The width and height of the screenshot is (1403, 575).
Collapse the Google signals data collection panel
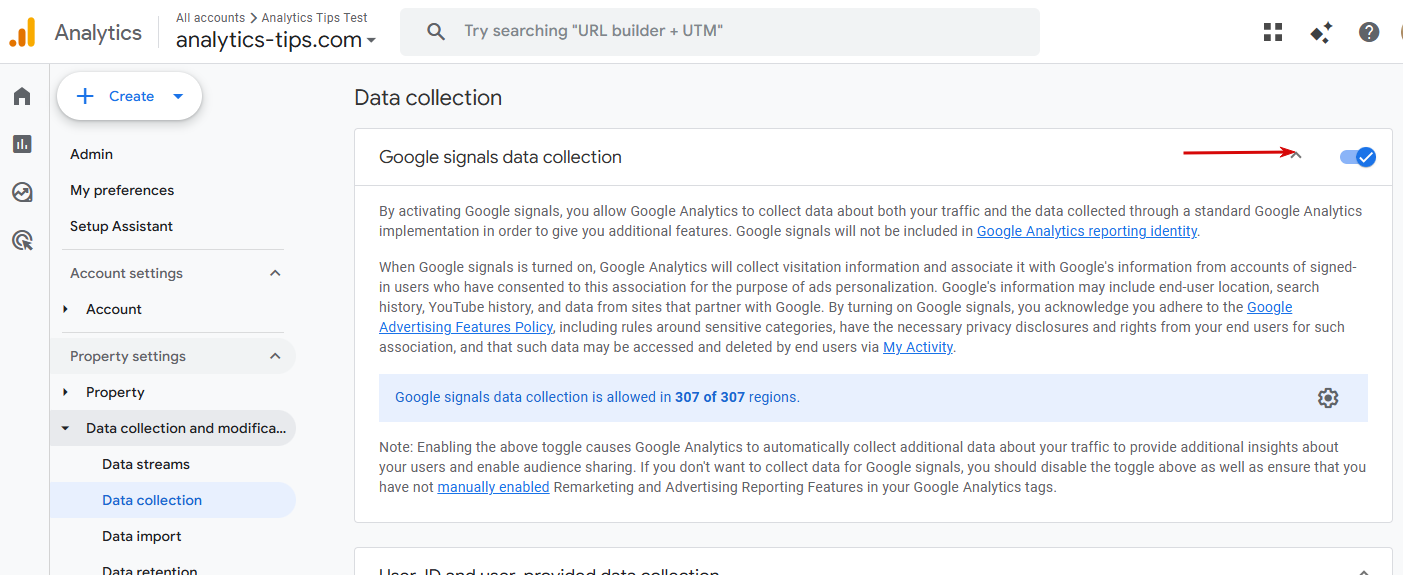[x=1296, y=156]
